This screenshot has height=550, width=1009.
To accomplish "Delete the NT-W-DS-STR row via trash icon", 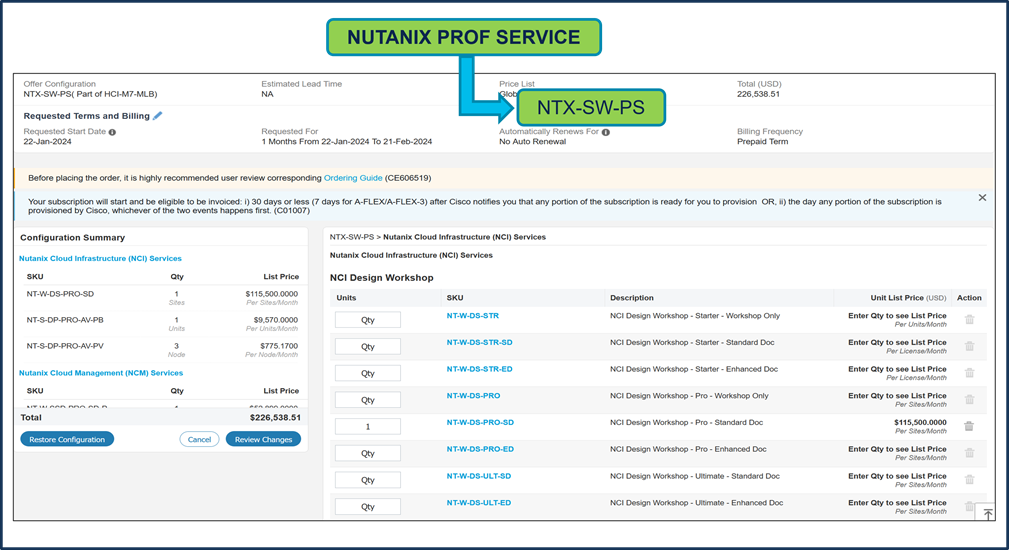I will tap(969, 320).
